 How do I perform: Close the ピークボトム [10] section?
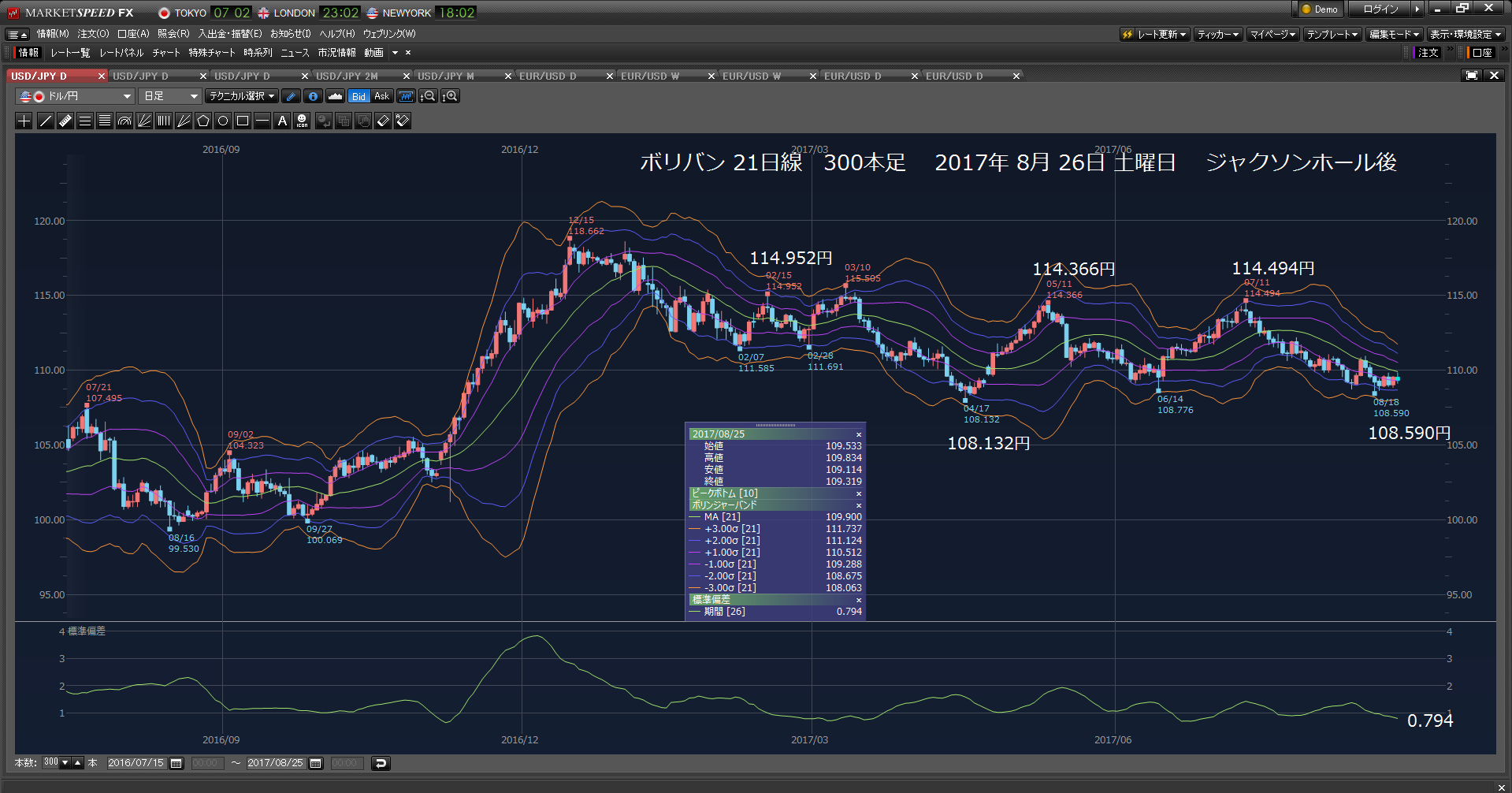tap(859, 494)
